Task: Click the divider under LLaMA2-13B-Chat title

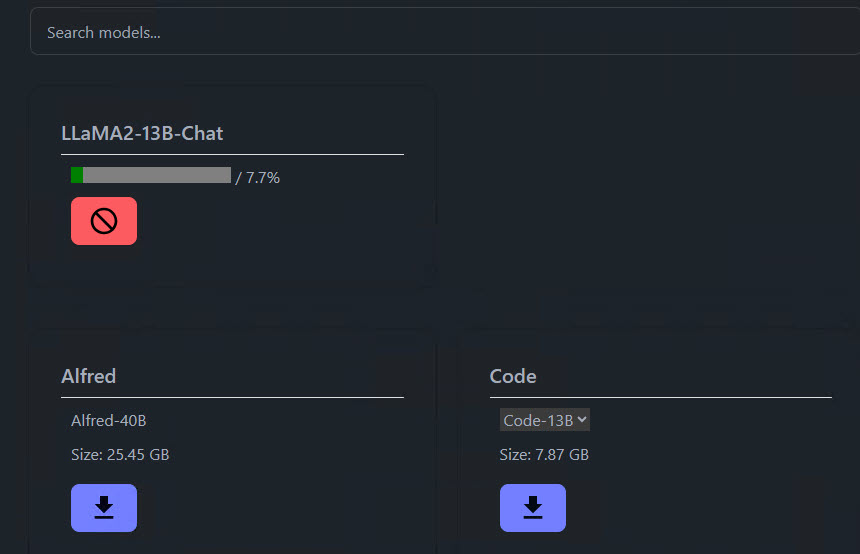Action: click(x=232, y=154)
